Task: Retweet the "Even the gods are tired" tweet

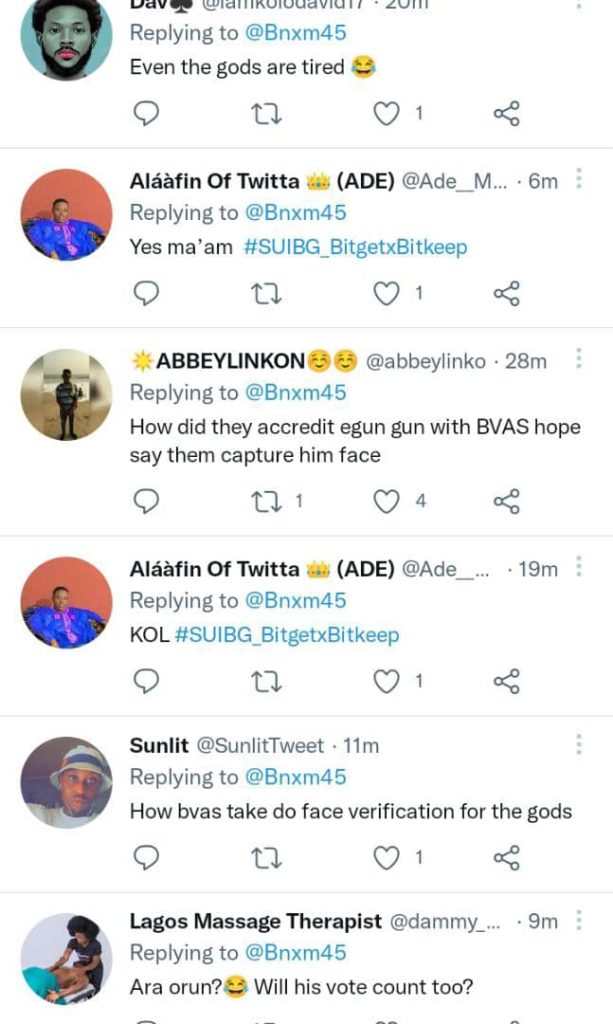Action: pos(266,114)
